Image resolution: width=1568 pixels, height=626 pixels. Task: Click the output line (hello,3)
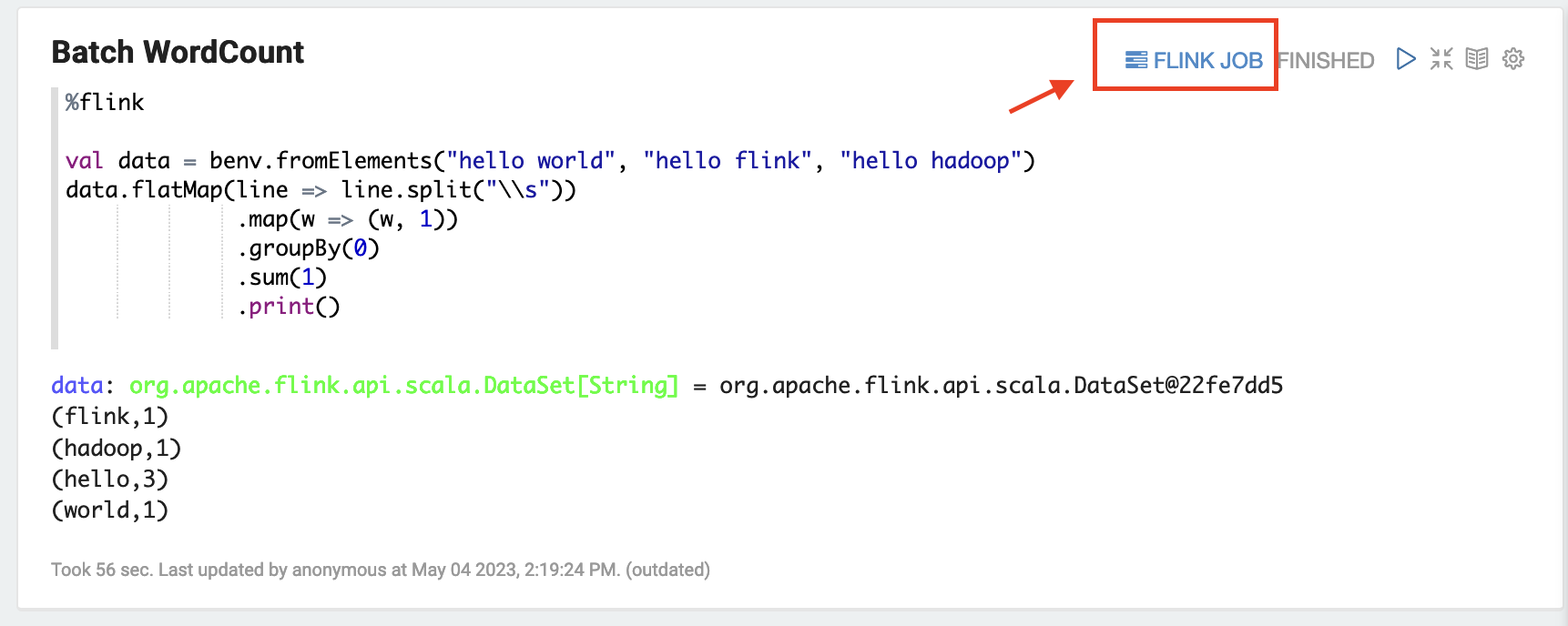109,478
